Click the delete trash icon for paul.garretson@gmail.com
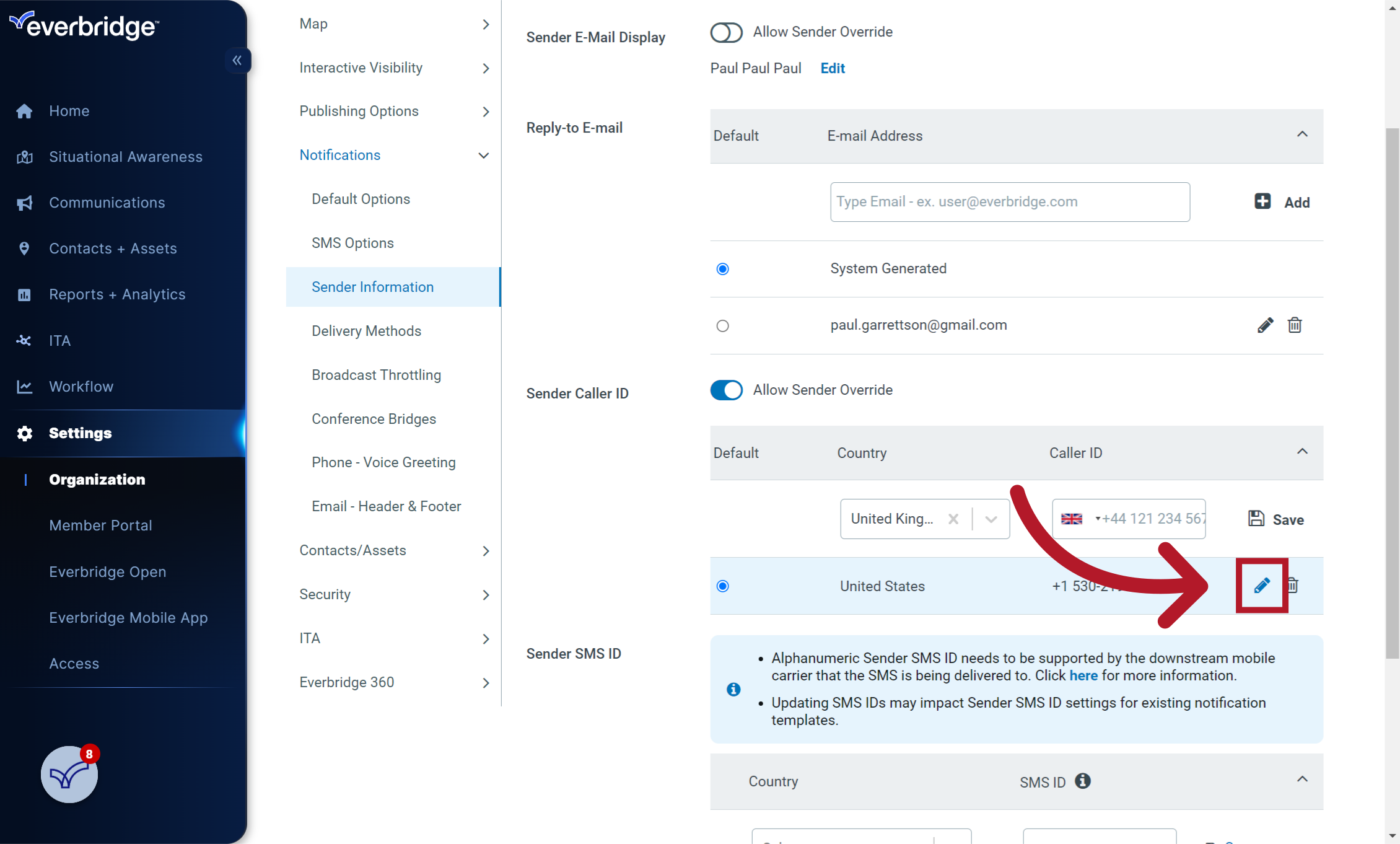Image resolution: width=1400 pixels, height=844 pixels. [x=1294, y=325]
